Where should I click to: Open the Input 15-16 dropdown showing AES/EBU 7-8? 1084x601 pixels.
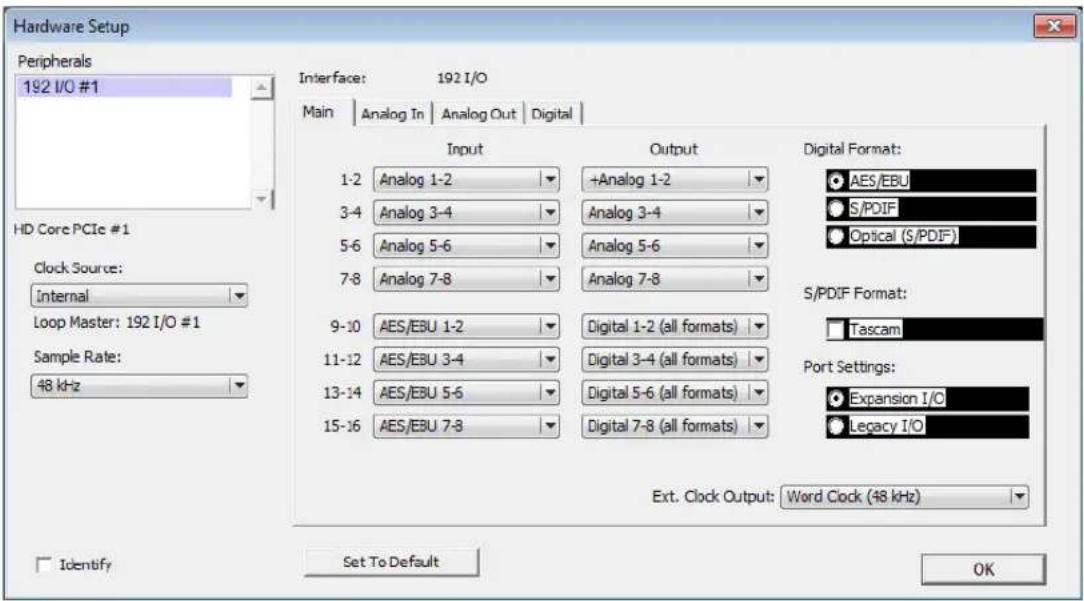(467, 425)
